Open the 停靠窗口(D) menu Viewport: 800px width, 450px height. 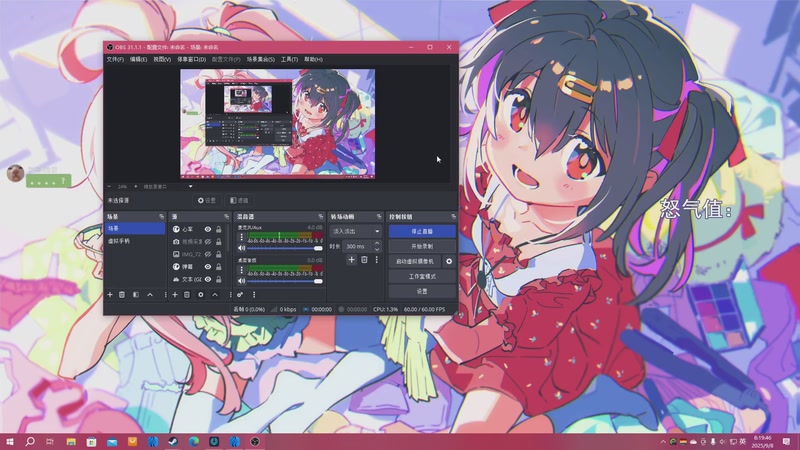192,60
